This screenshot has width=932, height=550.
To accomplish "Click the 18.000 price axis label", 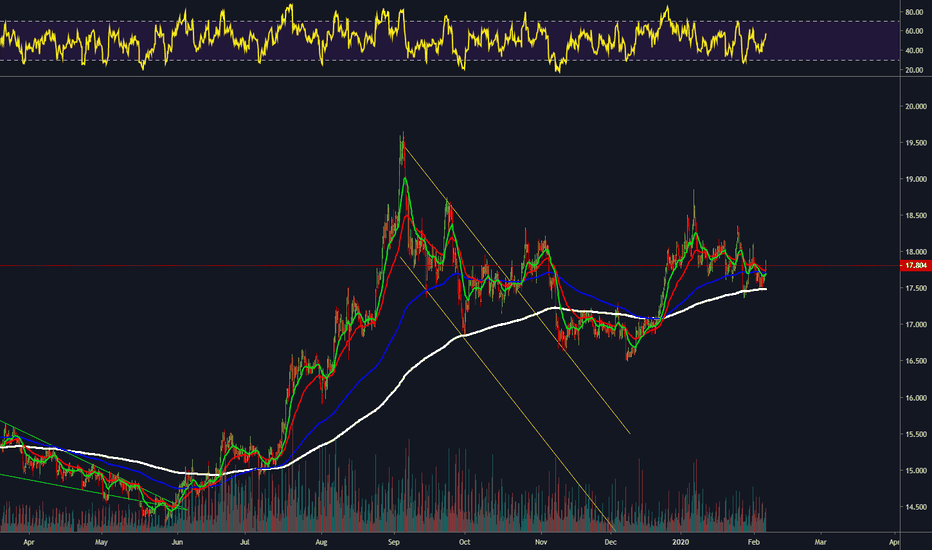I will coord(916,252).
